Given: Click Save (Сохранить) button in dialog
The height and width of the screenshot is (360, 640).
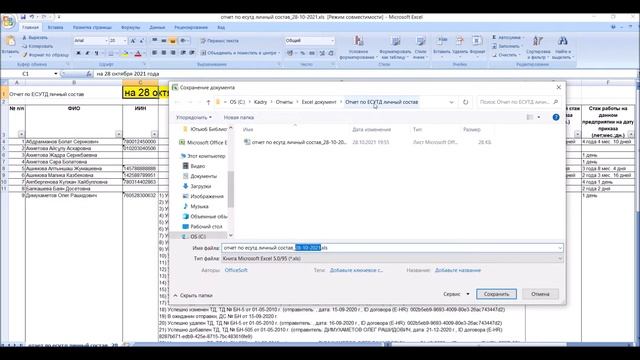Looking at the screenshot, I should pyautogui.click(x=496, y=294).
